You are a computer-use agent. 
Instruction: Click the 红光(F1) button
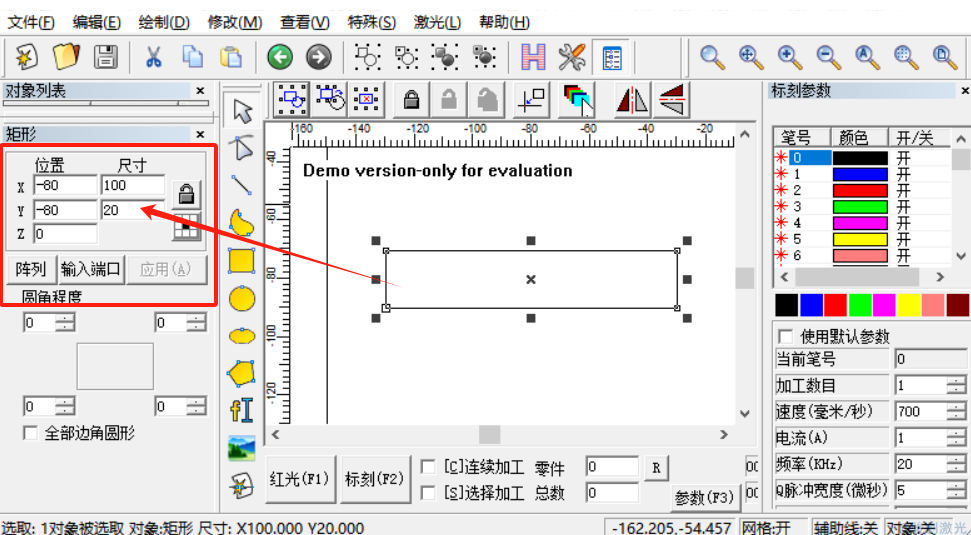[299, 479]
